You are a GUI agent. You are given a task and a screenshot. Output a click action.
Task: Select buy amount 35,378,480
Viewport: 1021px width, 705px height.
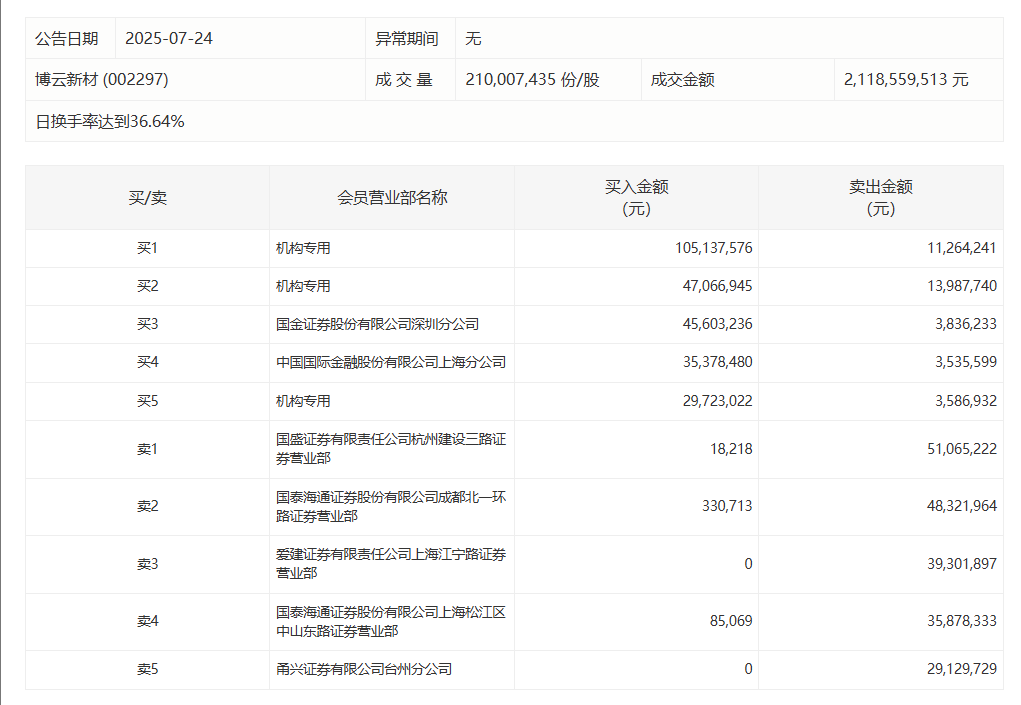click(717, 362)
